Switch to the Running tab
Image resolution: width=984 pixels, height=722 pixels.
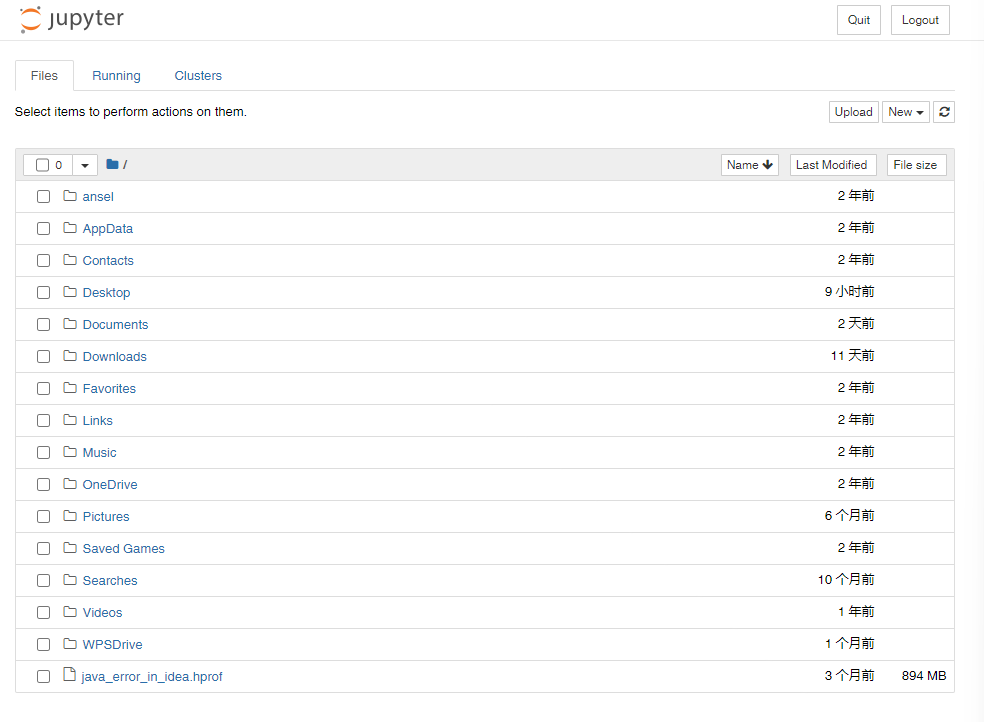116,76
